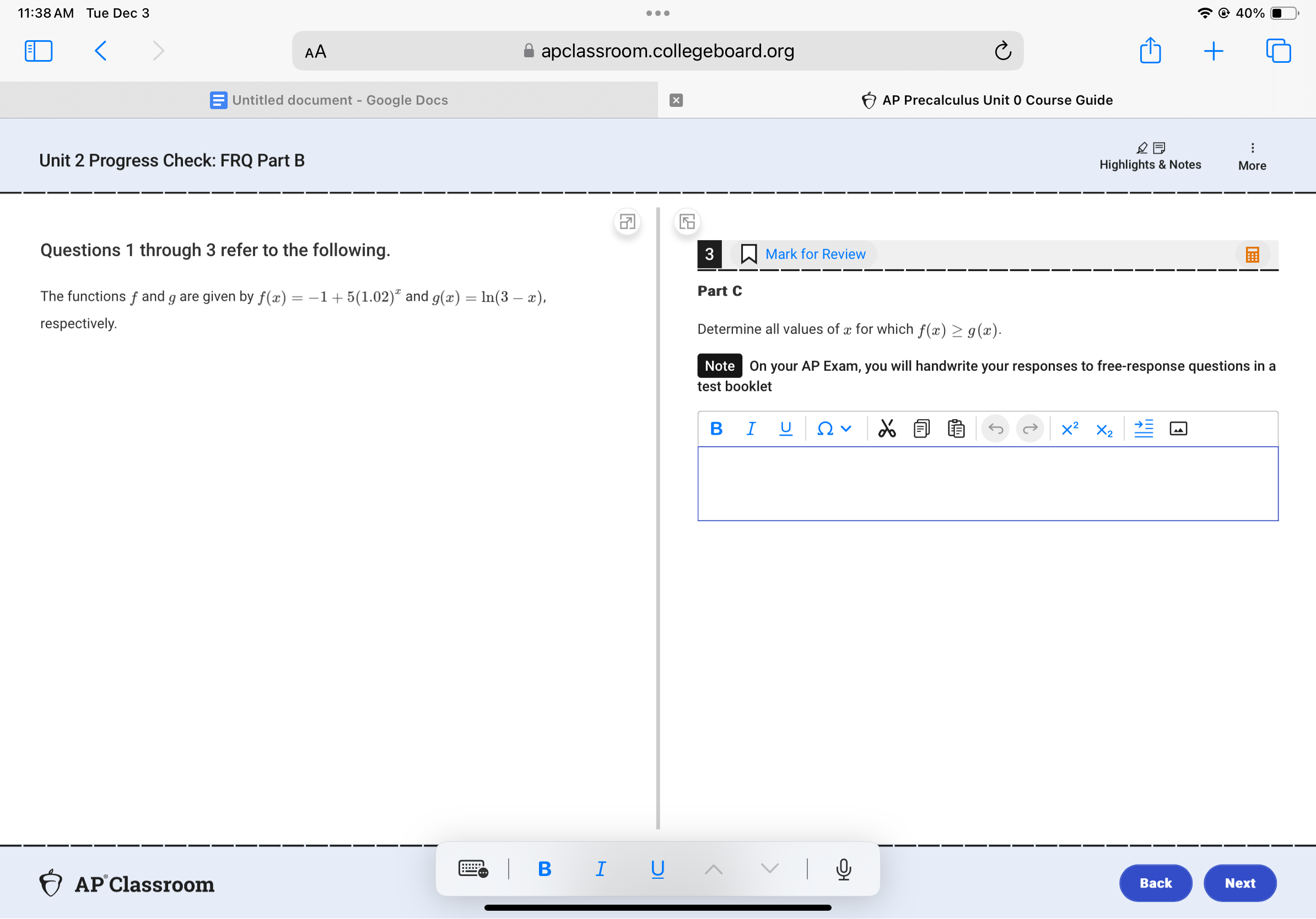Click the increase indent icon
Image resolution: width=1316 pixels, height=919 pixels.
point(1144,429)
